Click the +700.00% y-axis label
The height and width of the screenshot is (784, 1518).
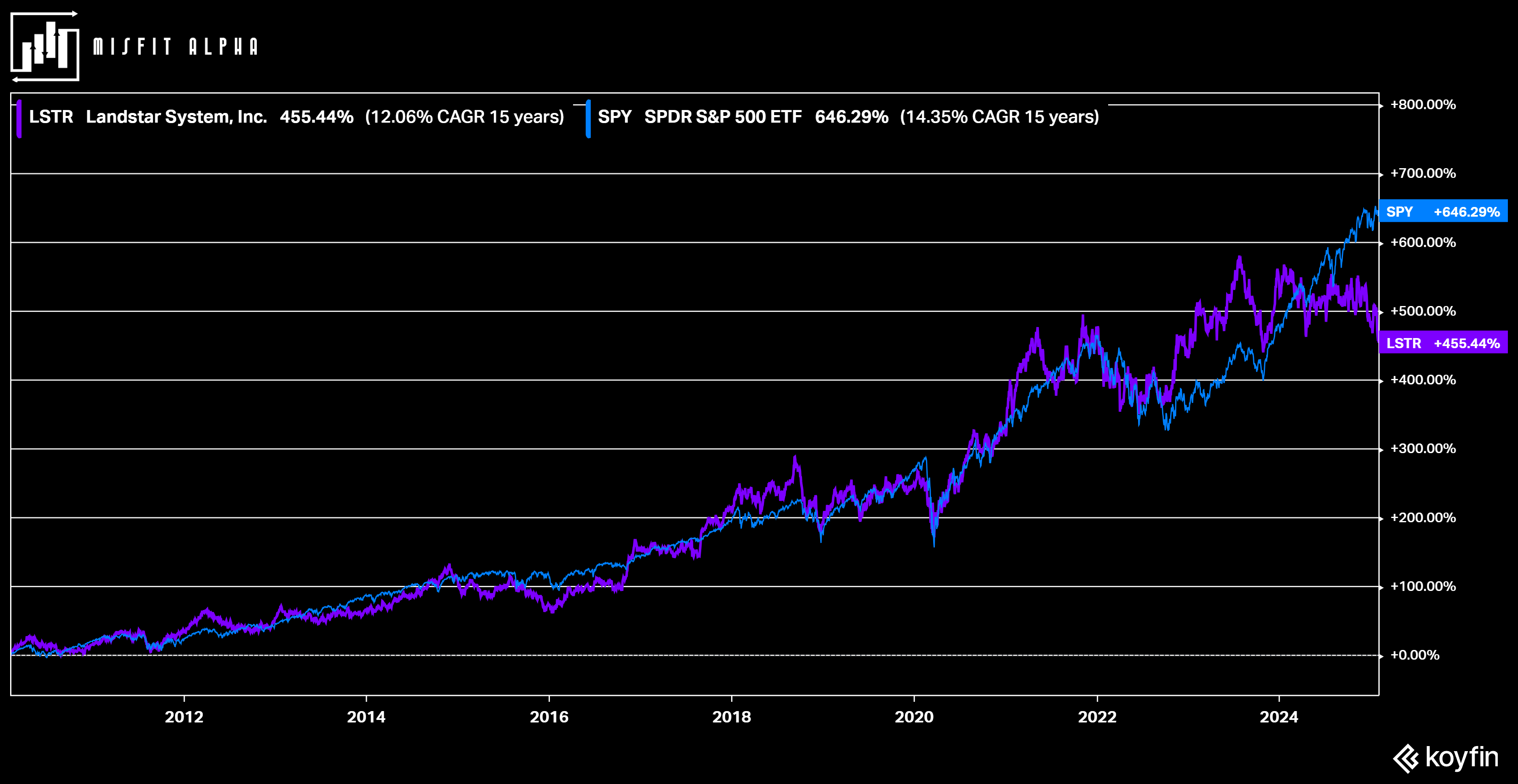click(1423, 173)
